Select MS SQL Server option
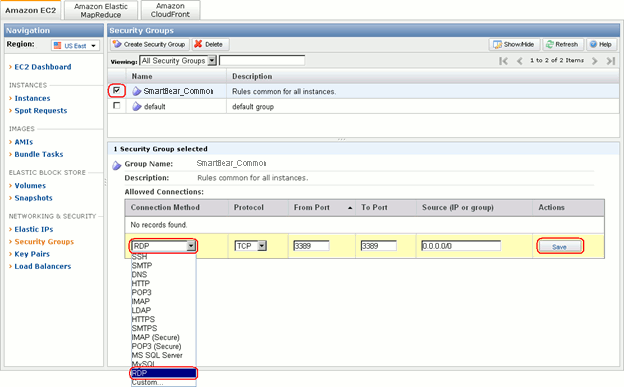 click(x=163, y=355)
